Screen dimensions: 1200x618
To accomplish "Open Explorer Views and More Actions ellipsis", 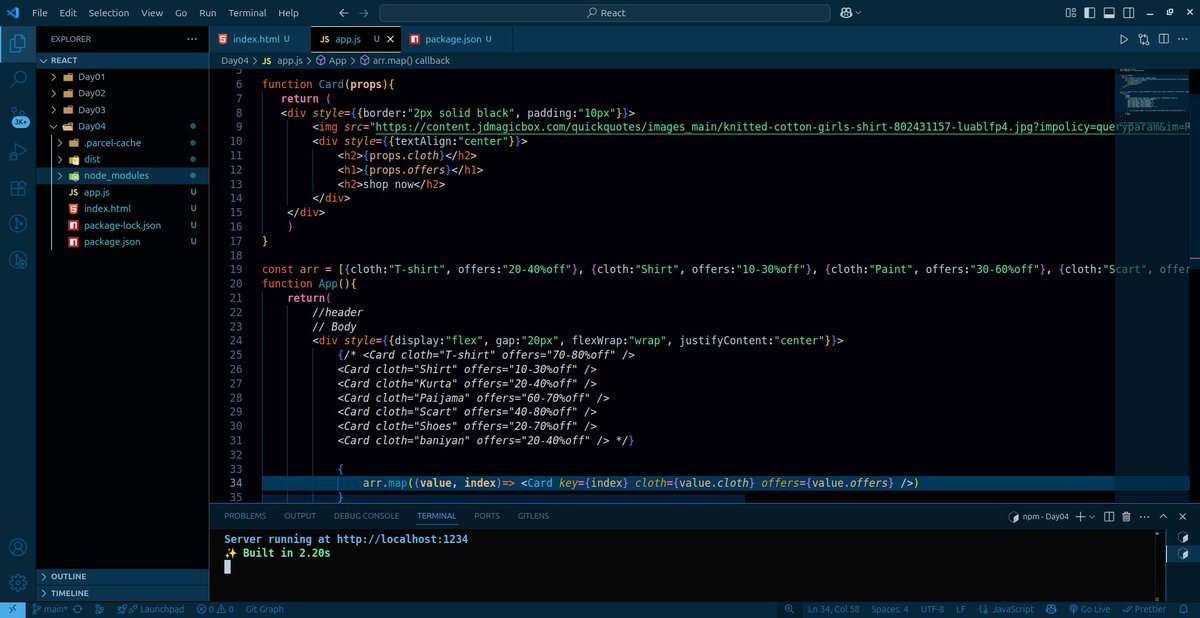I will (x=192, y=39).
